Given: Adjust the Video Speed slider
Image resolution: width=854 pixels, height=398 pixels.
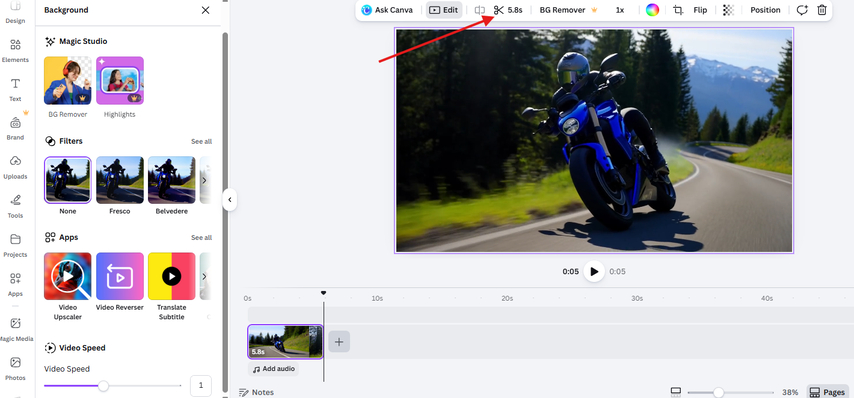Looking at the screenshot, I should [x=103, y=386].
